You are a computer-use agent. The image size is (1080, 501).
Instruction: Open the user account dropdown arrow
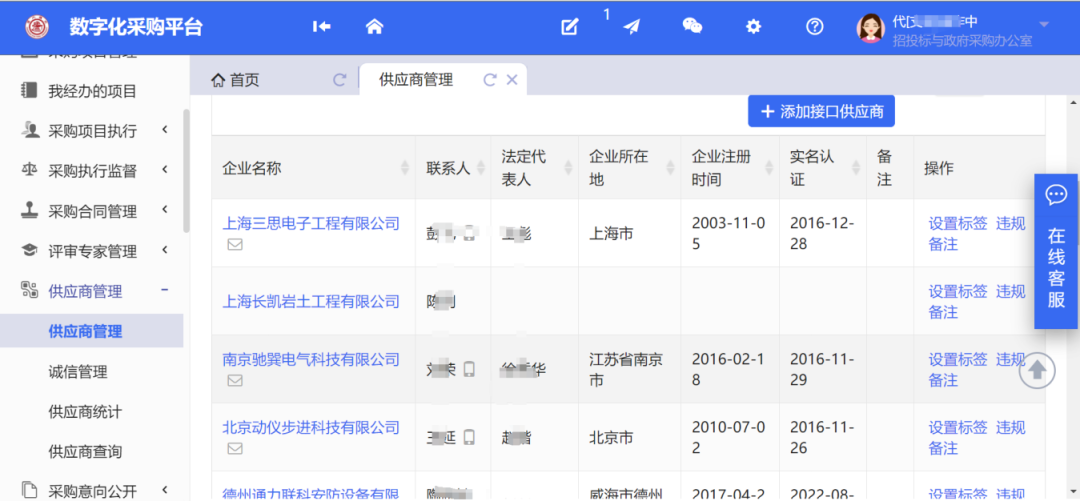coord(1044,24)
